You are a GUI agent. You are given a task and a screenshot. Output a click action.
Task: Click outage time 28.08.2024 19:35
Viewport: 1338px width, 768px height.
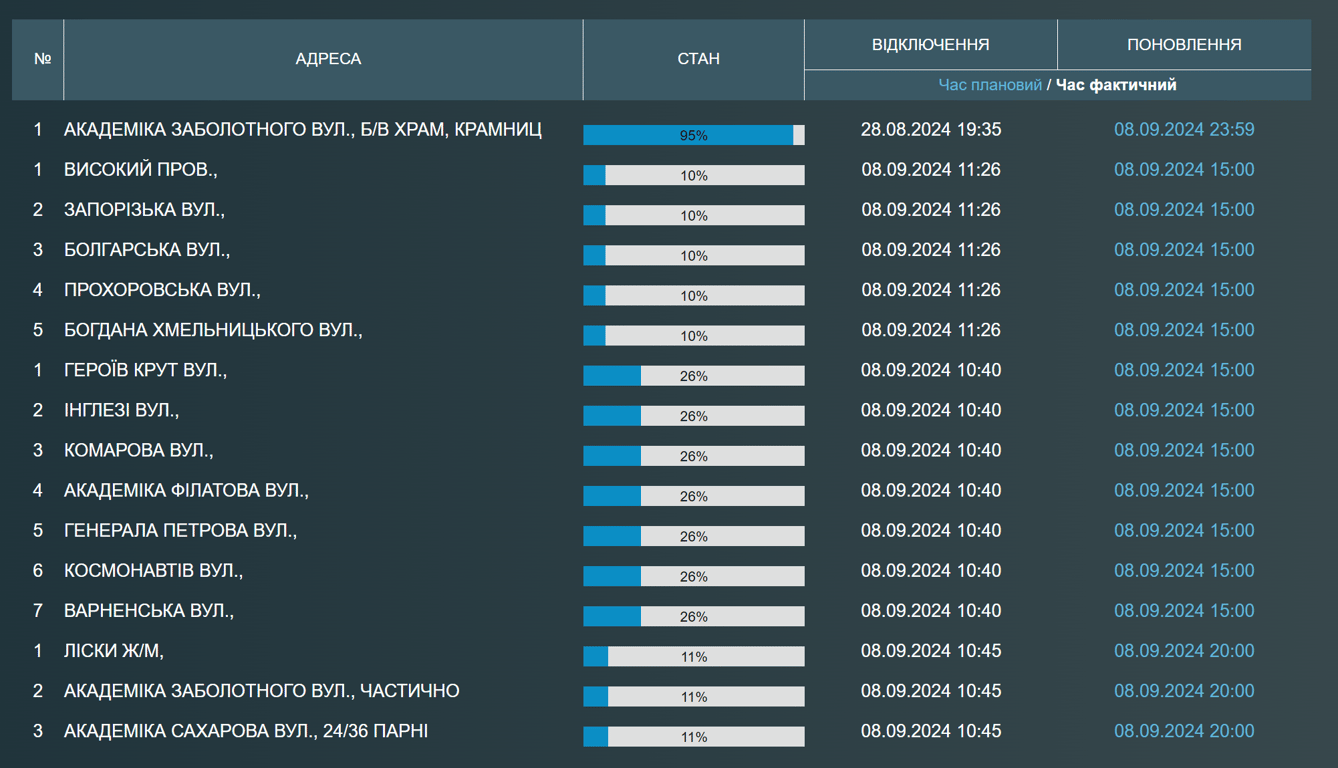click(x=930, y=130)
